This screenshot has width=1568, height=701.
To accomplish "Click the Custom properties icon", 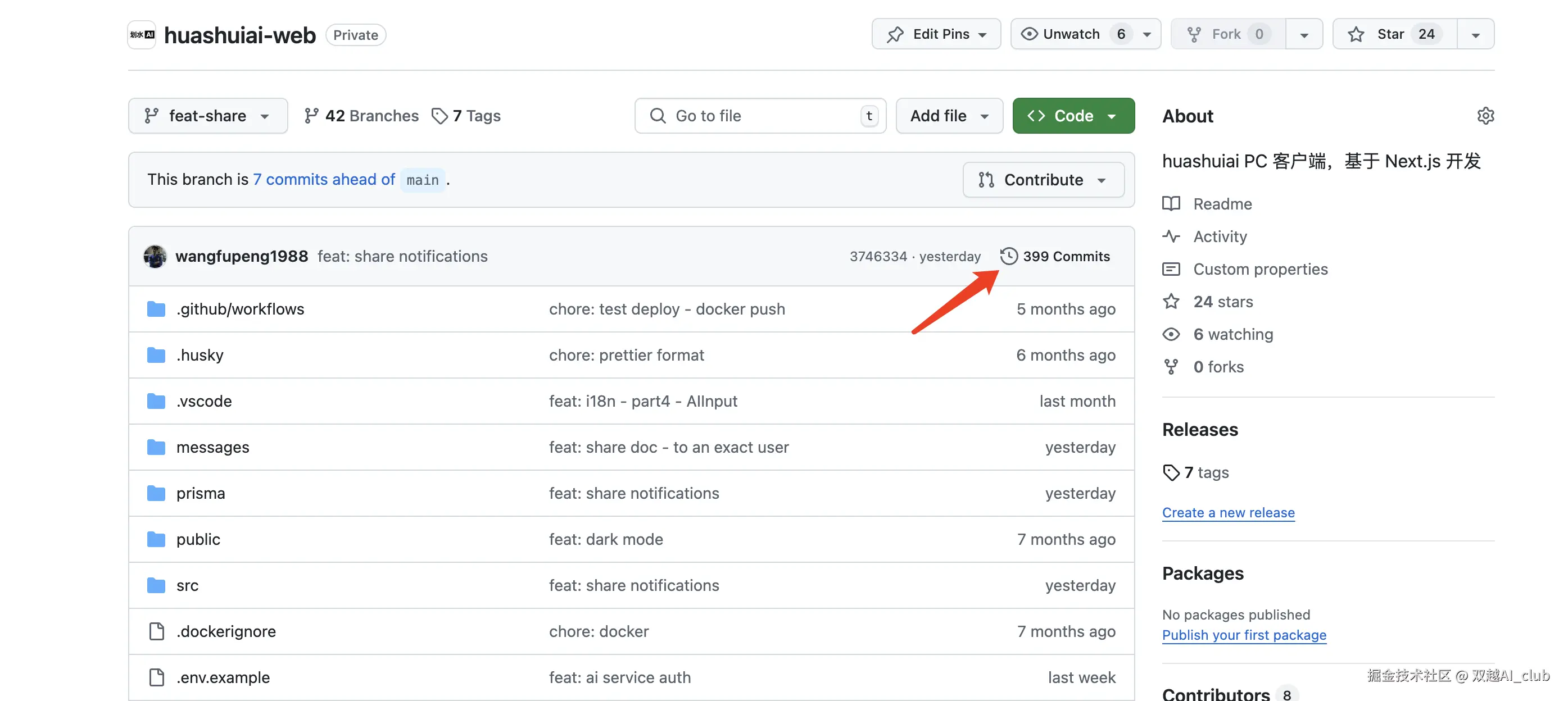I will click(x=1171, y=269).
